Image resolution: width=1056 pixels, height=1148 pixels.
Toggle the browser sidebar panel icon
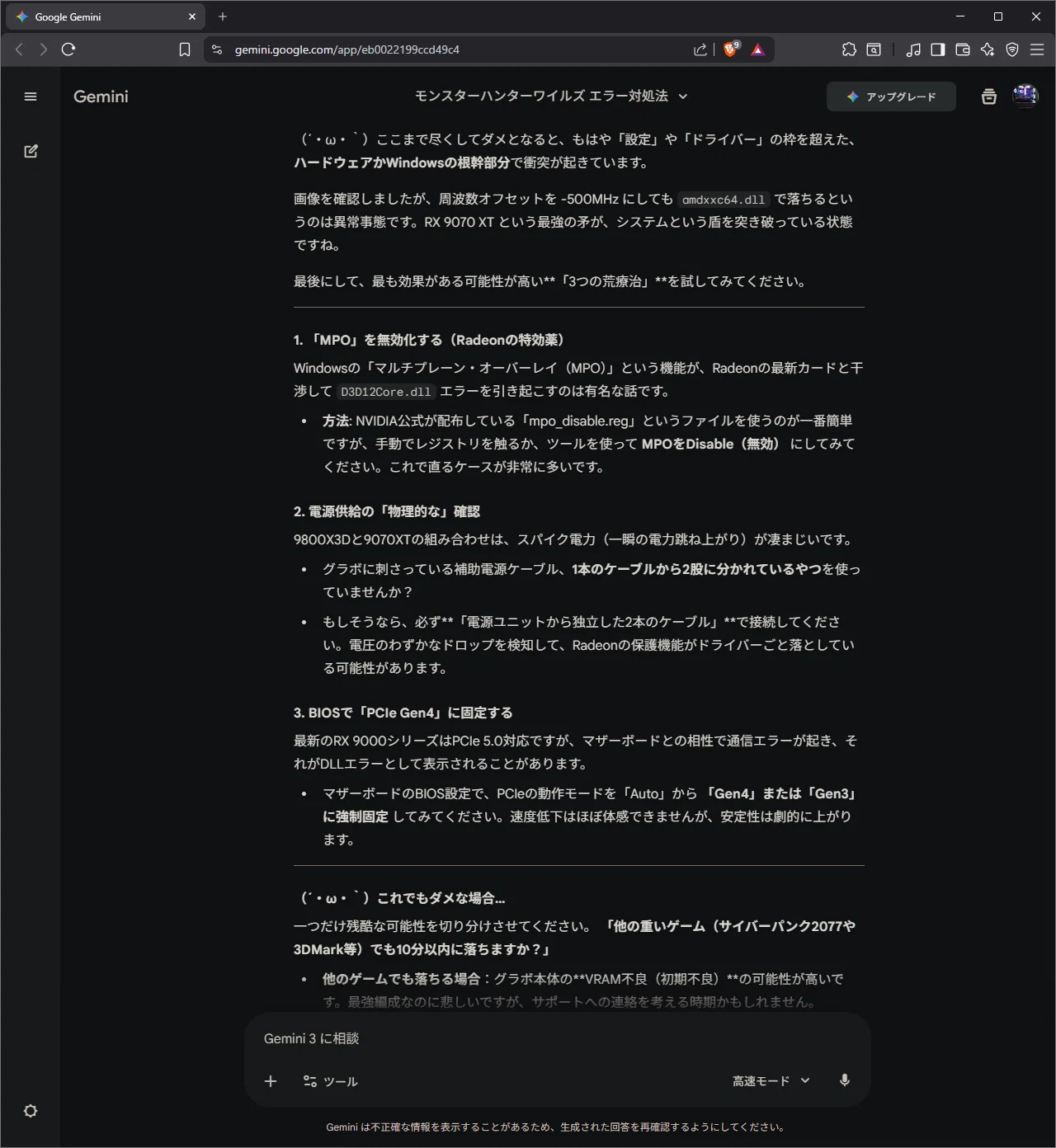[937, 49]
